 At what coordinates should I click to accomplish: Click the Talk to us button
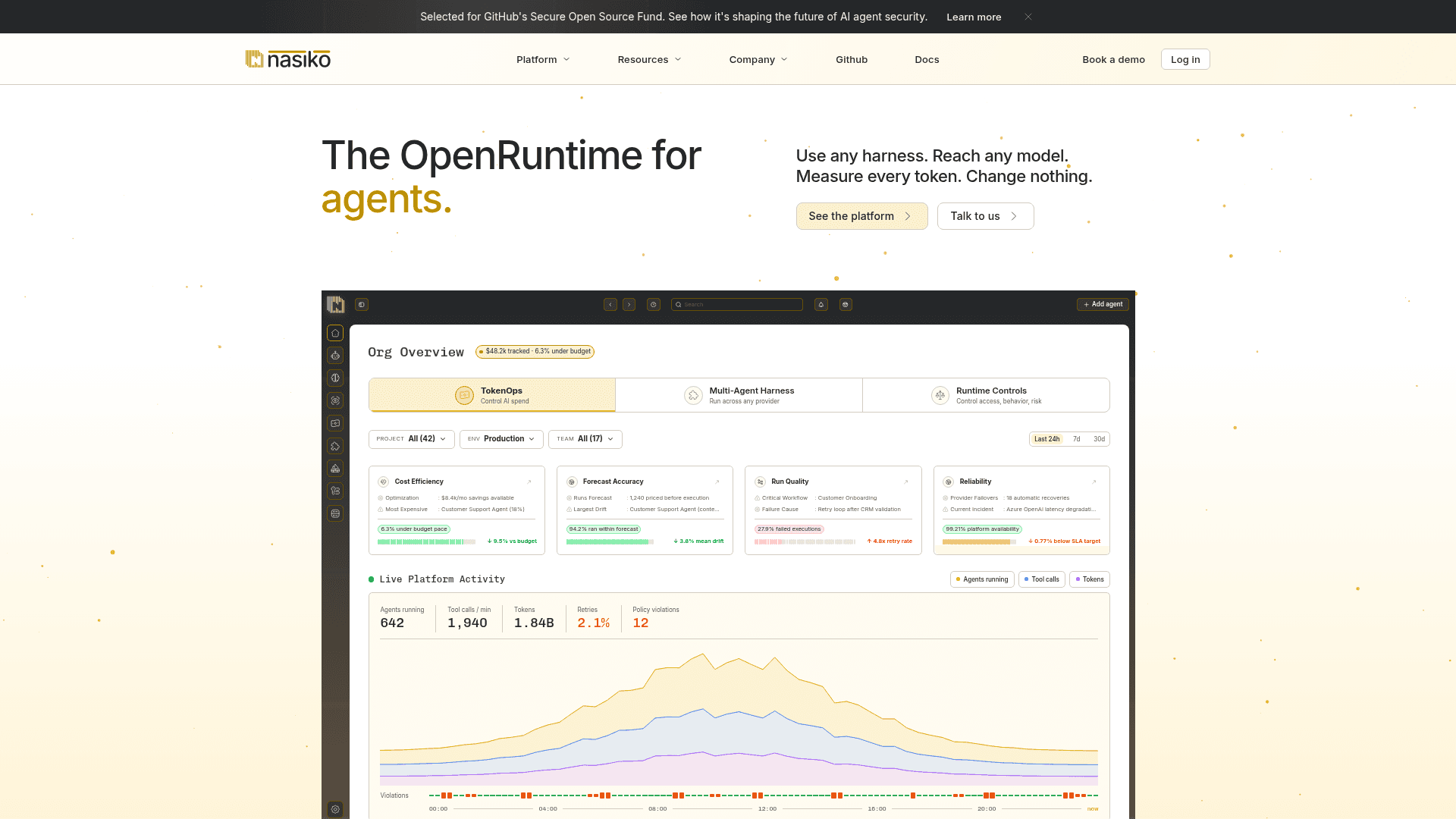[985, 216]
